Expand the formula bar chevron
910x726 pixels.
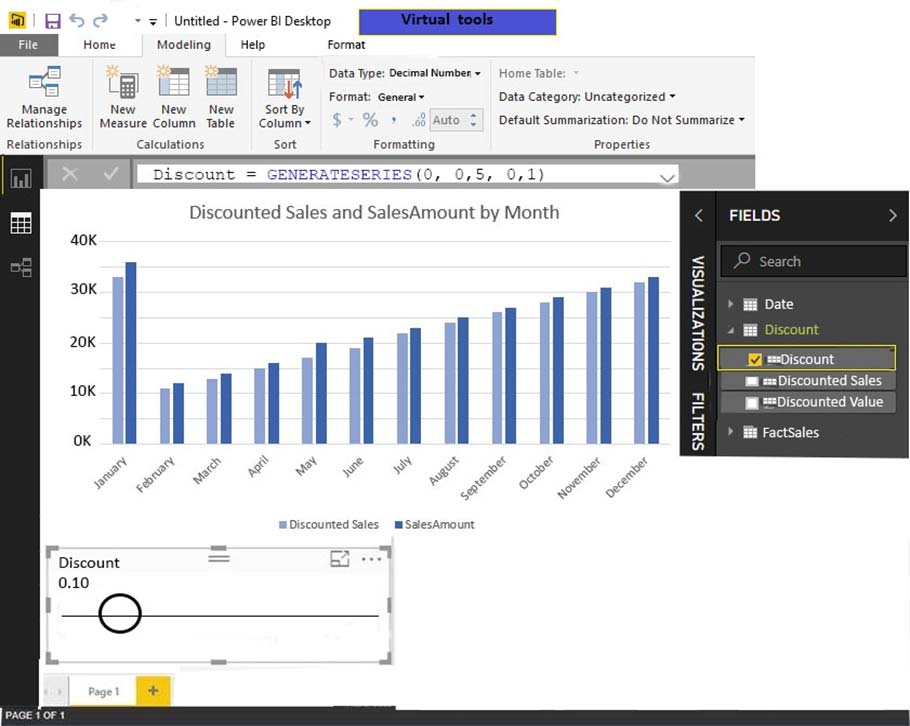tap(667, 177)
